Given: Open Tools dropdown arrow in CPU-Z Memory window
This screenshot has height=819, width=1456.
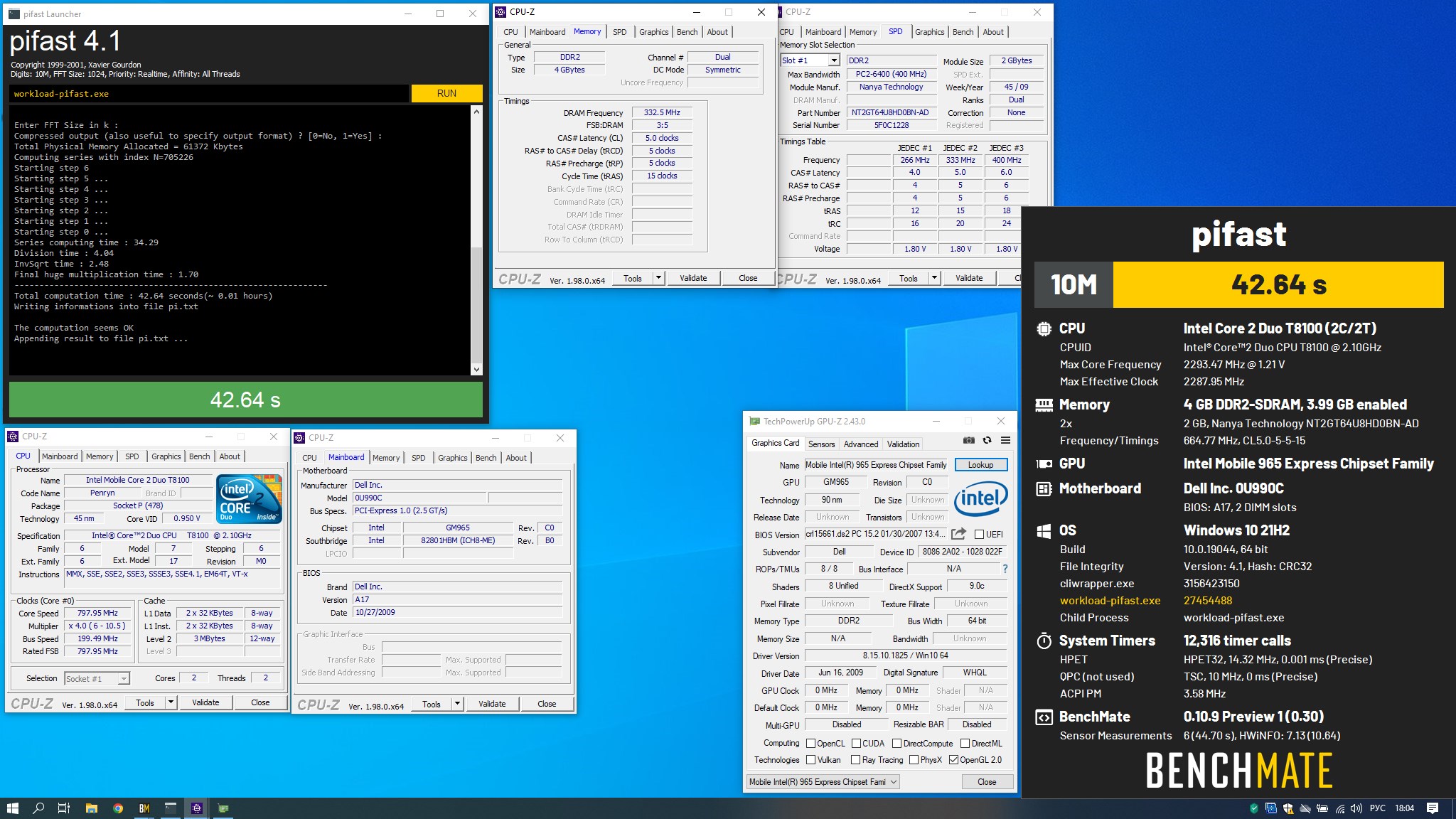Looking at the screenshot, I should pyautogui.click(x=658, y=278).
